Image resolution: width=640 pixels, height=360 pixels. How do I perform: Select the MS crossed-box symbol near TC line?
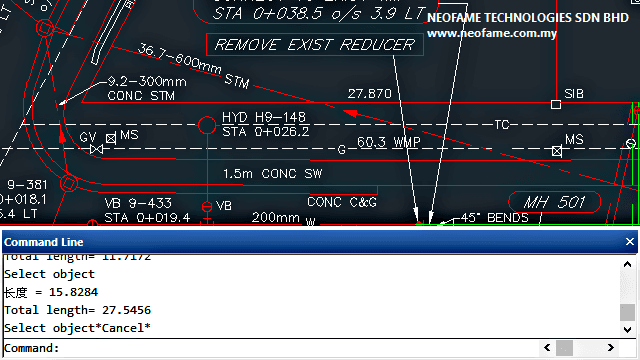(x=557, y=151)
